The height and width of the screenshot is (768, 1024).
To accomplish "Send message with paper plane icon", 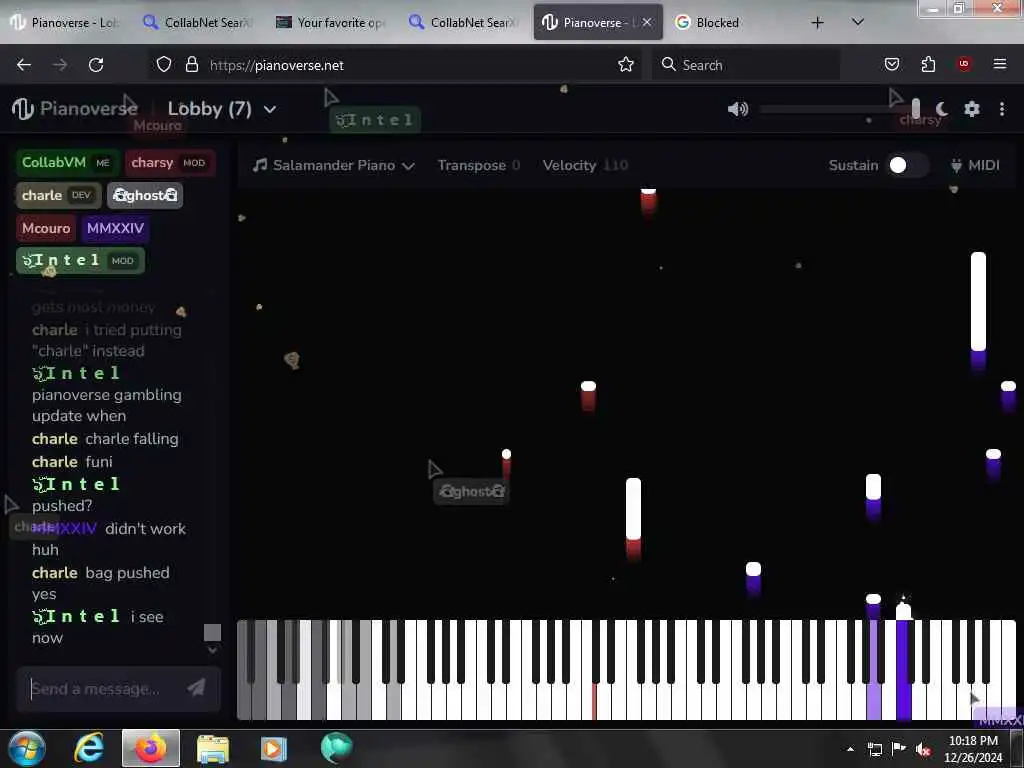I will pyautogui.click(x=196, y=687).
